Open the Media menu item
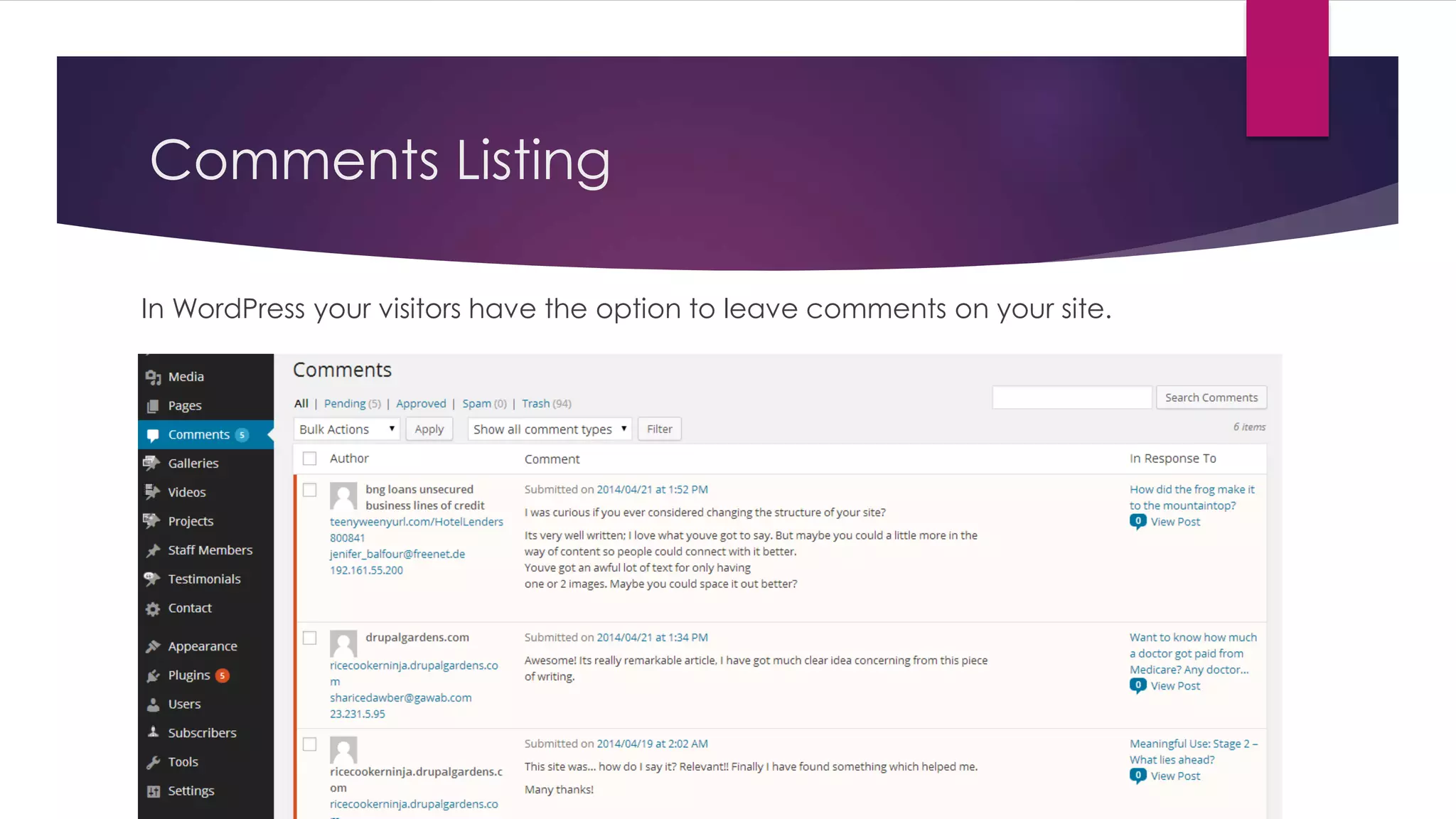The width and height of the screenshot is (1456, 819). tap(186, 377)
